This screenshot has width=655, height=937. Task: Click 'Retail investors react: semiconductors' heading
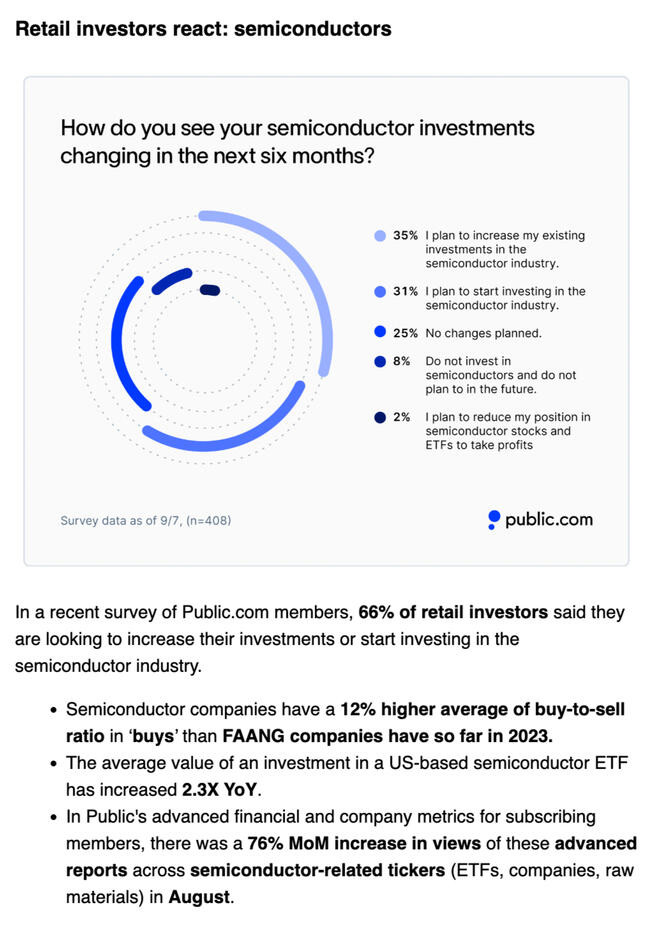point(203,29)
